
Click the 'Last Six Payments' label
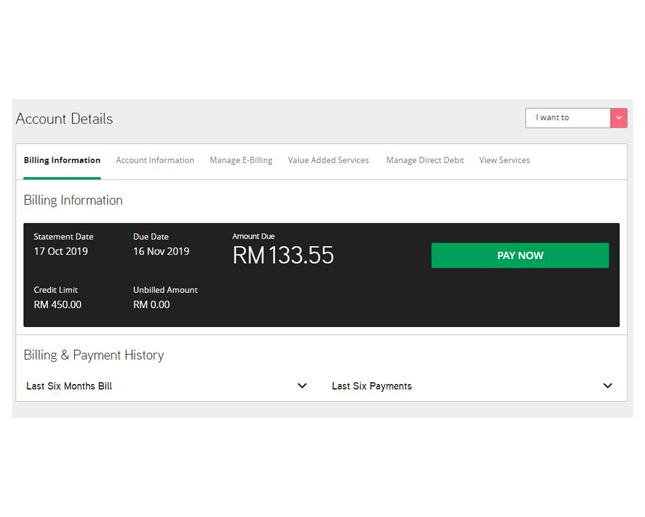coord(372,386)
